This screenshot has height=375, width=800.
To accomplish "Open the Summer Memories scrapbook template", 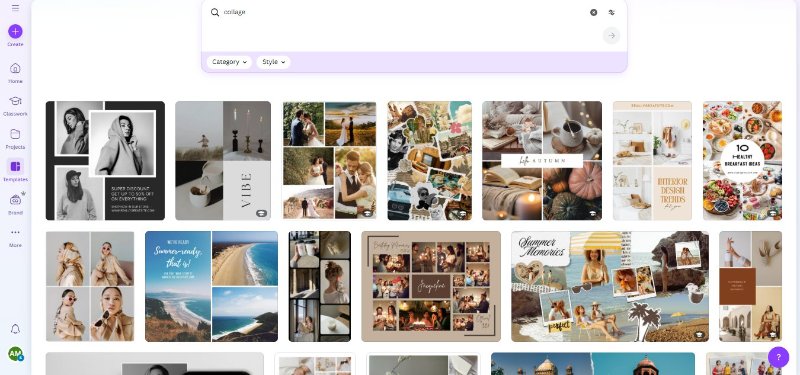I will point(610,286).
